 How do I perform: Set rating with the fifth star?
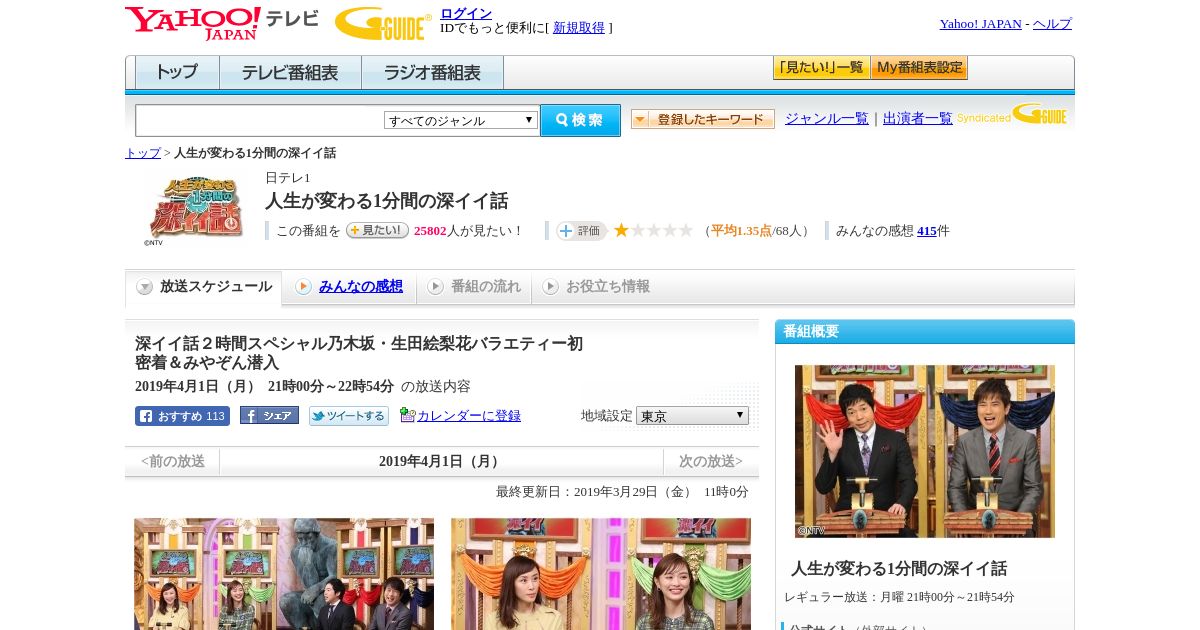coord(685,230)
